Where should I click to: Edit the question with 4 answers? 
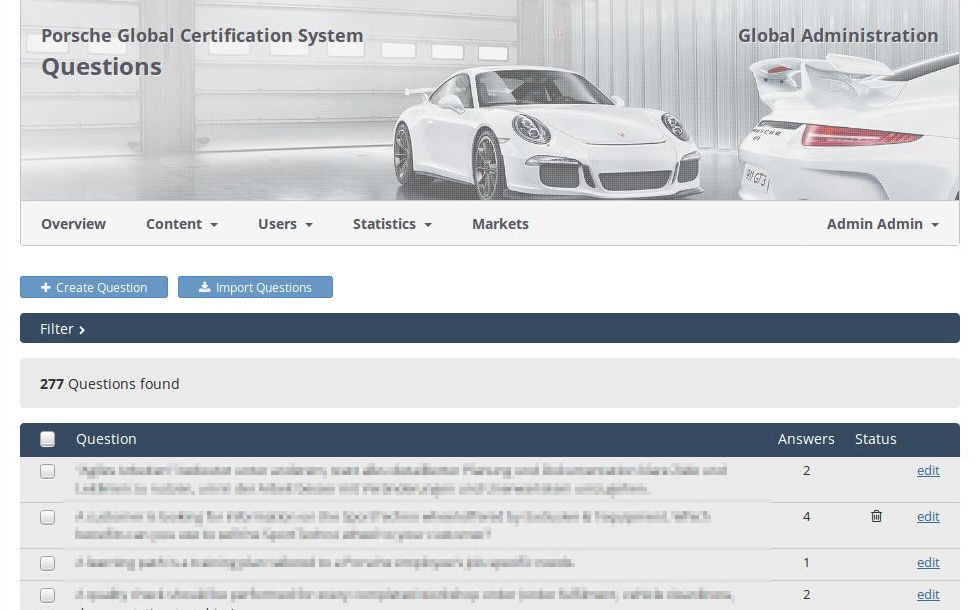[928, 517]
